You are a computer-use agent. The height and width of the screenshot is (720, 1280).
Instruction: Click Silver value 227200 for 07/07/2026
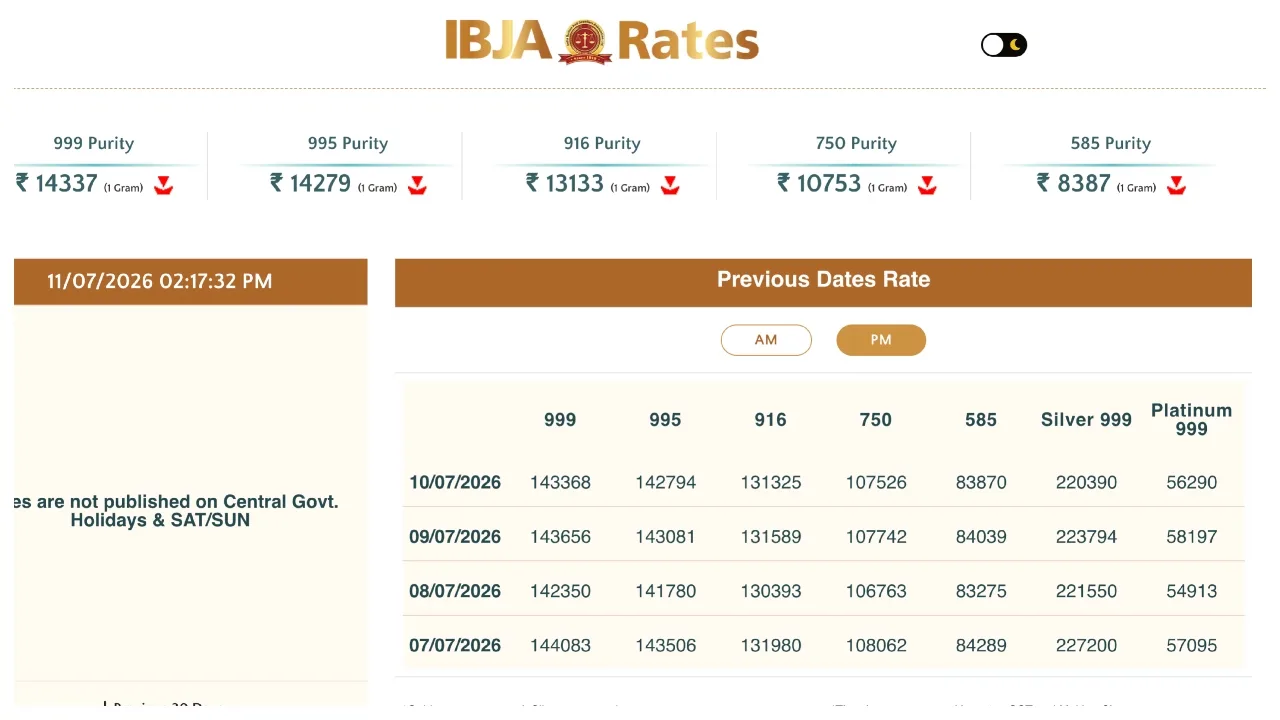pos(1086,645)
